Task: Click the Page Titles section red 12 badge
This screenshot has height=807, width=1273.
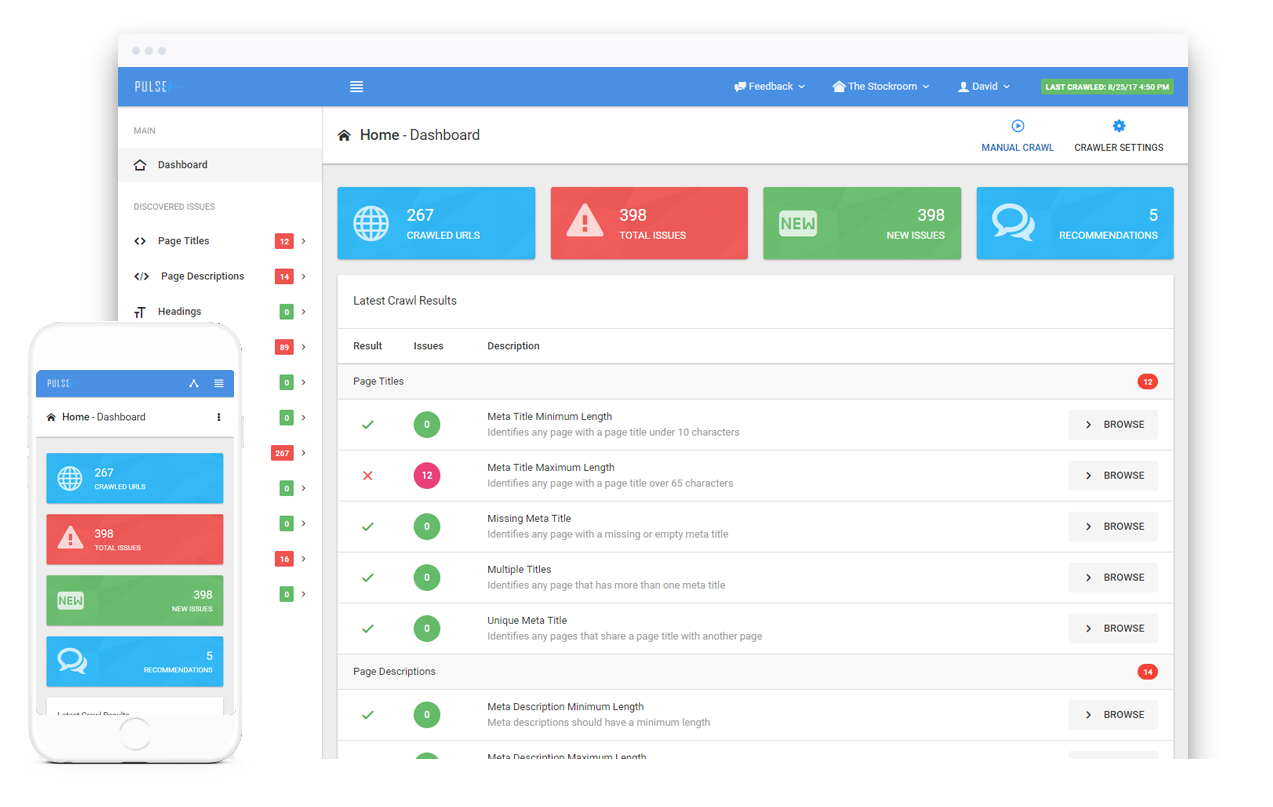Action: pos(1147,382)
